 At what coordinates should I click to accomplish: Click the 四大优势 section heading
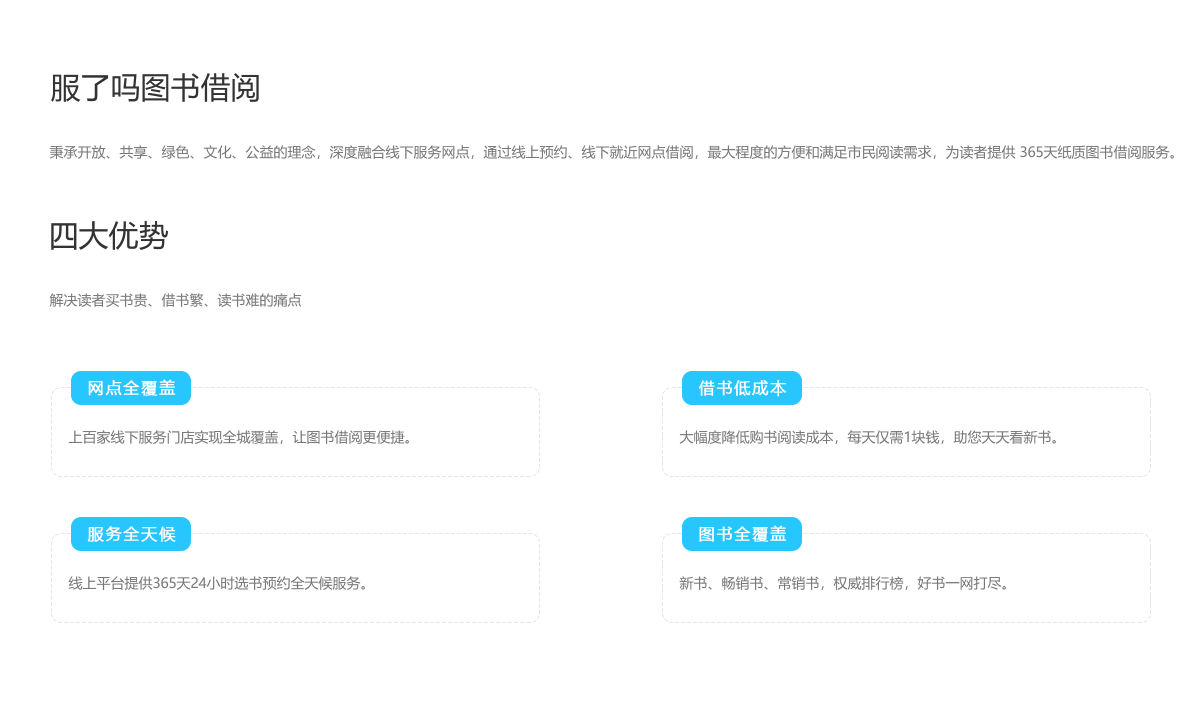click(x=108, y=236)
